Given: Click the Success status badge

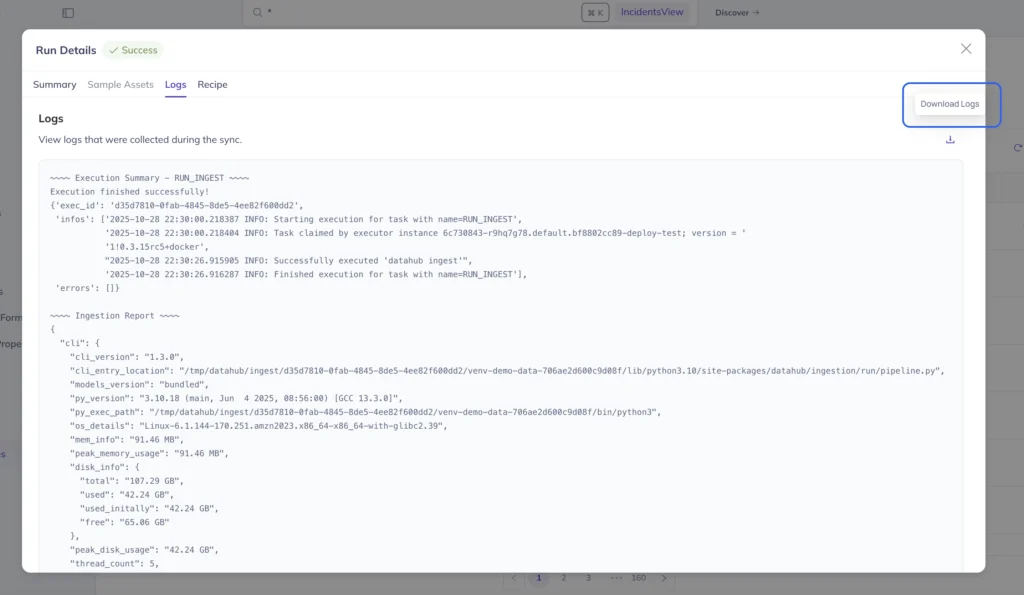Looking at the screenshot, I should pos(132,49).
